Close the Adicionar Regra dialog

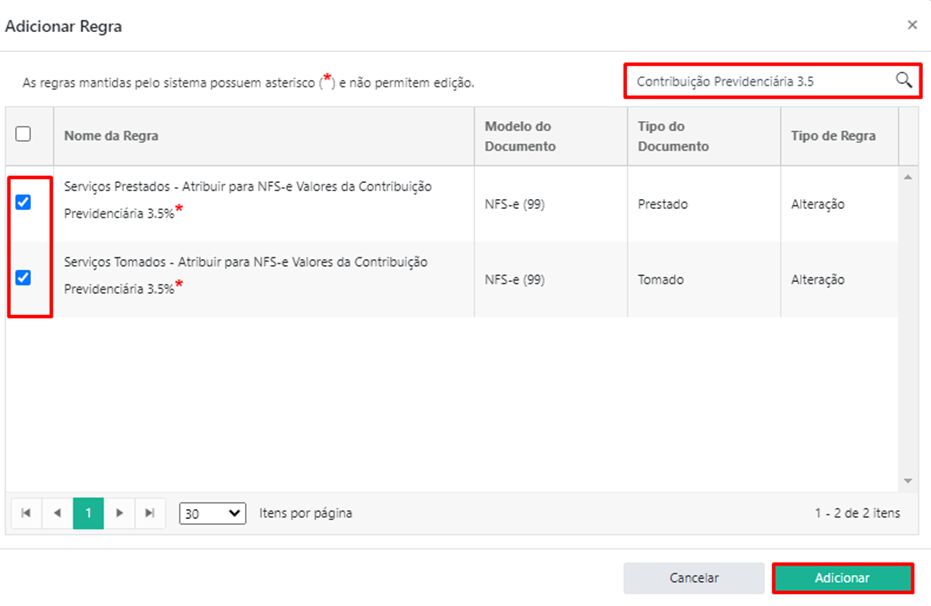pos(912,25)
